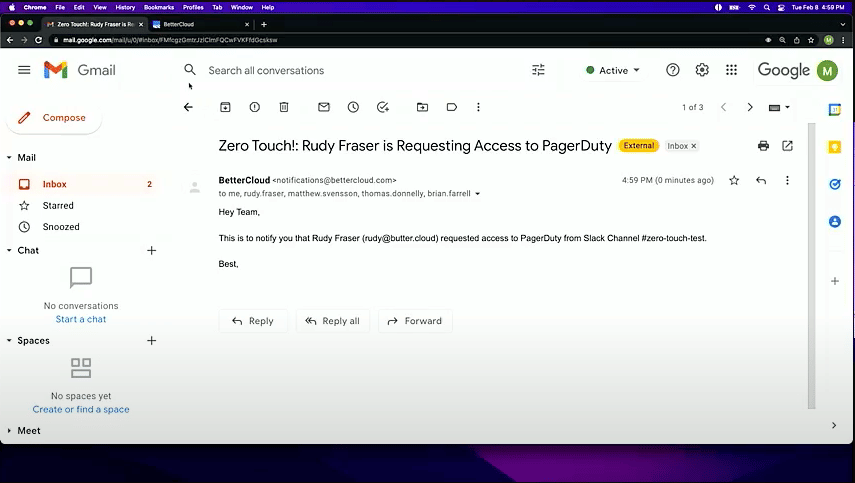
Task: Open message more options three dots
Action: [x=787, y=180]
